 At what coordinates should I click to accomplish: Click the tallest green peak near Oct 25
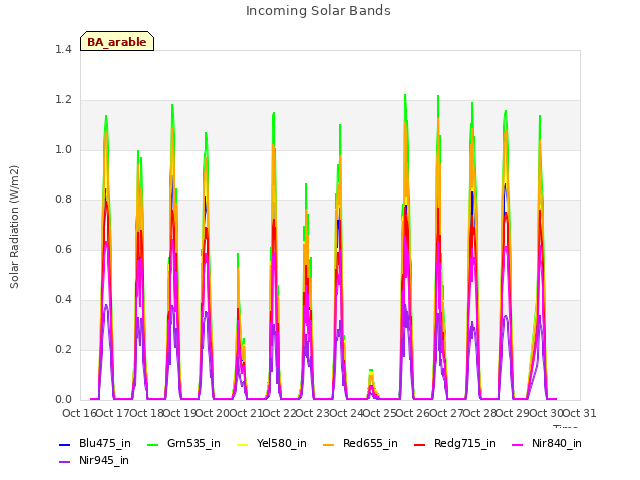[405, 98]
